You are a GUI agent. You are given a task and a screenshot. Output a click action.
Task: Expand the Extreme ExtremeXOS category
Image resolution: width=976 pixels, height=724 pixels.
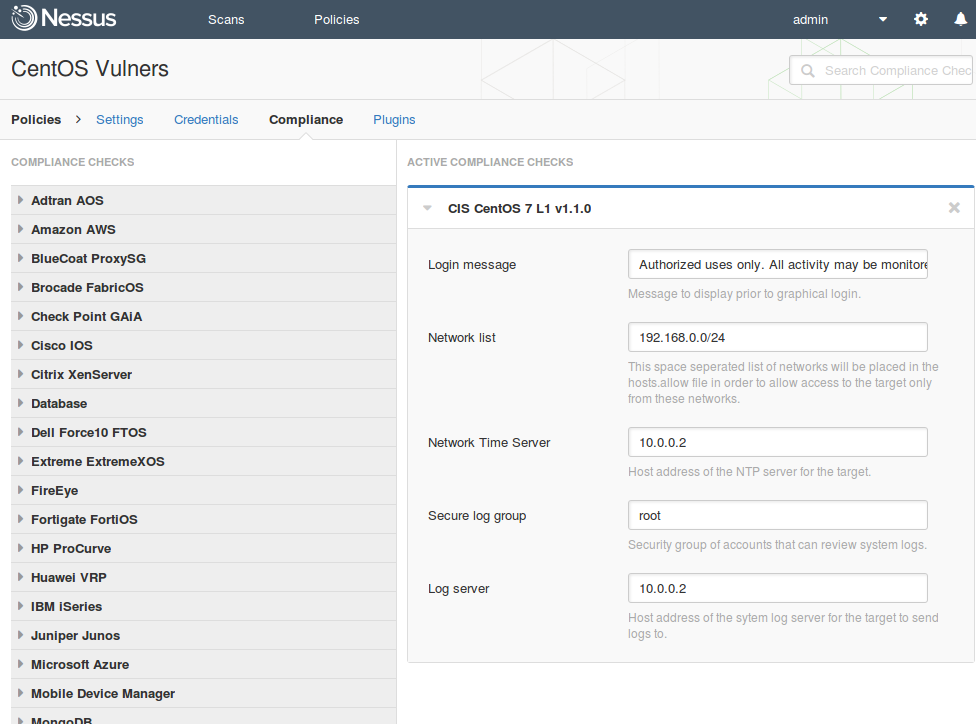click(x=204, y=461)
